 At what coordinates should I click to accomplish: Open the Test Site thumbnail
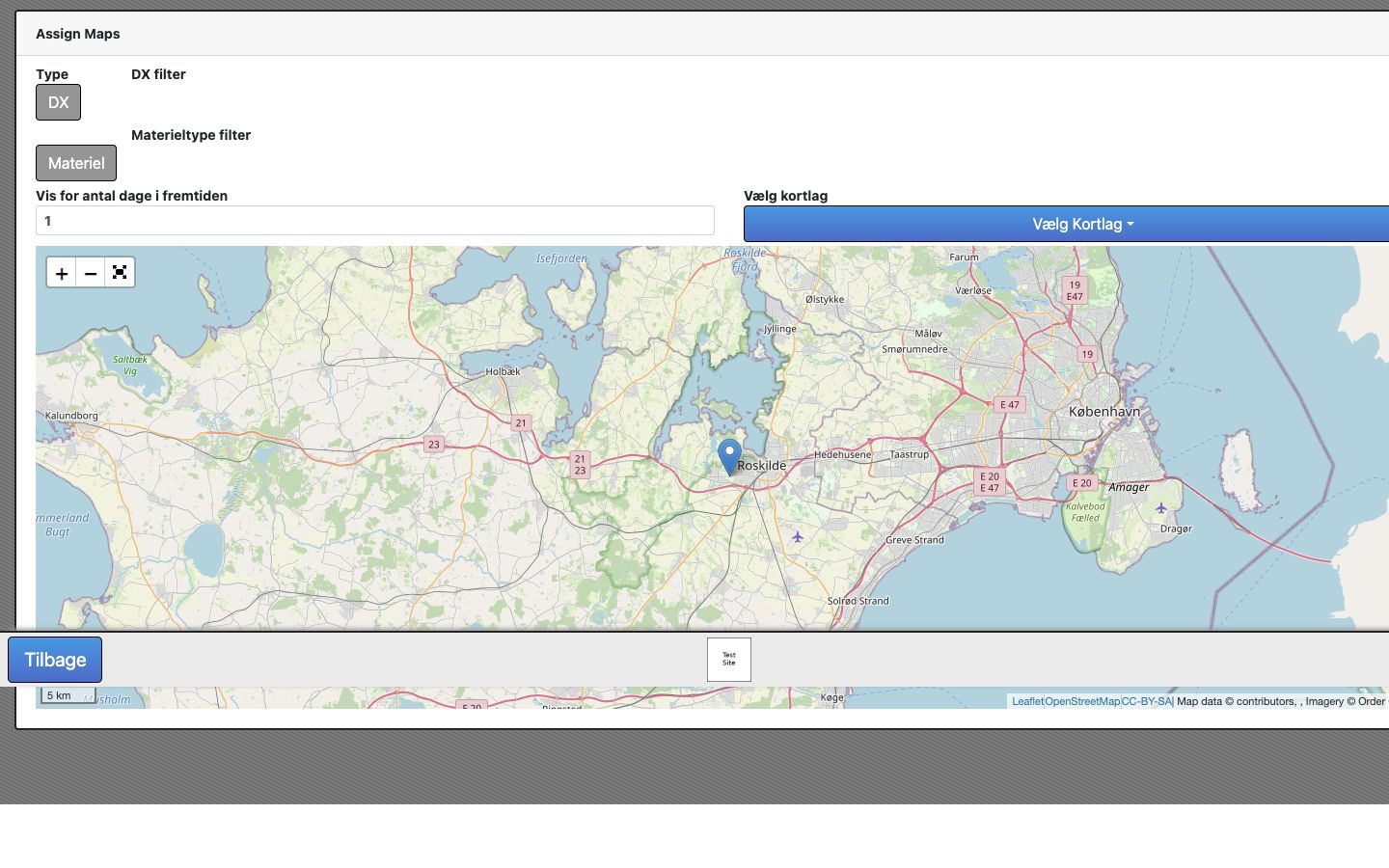[729, 660]
